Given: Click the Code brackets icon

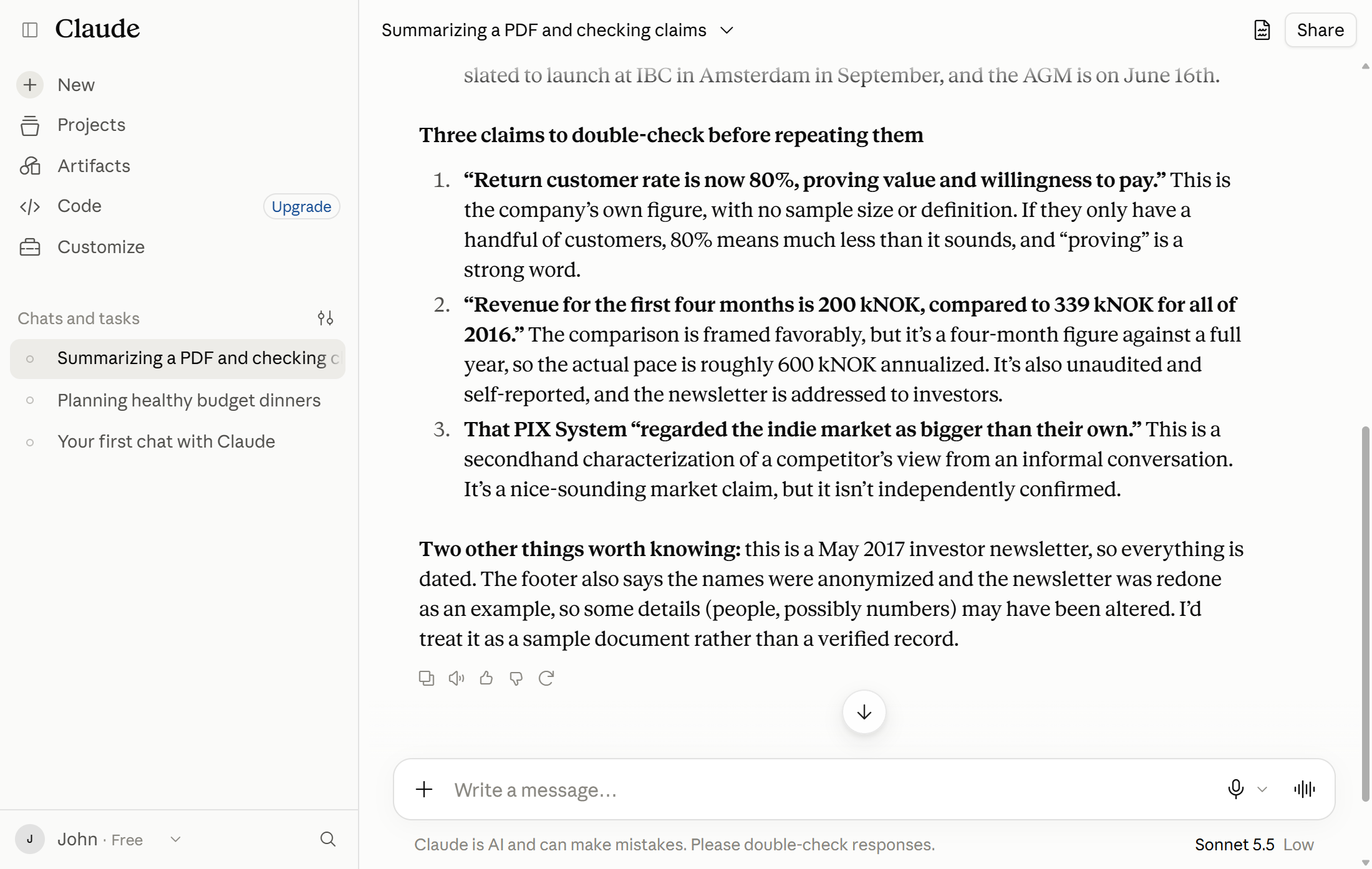Looking at the screenshot, I should [x=30, y=206].
